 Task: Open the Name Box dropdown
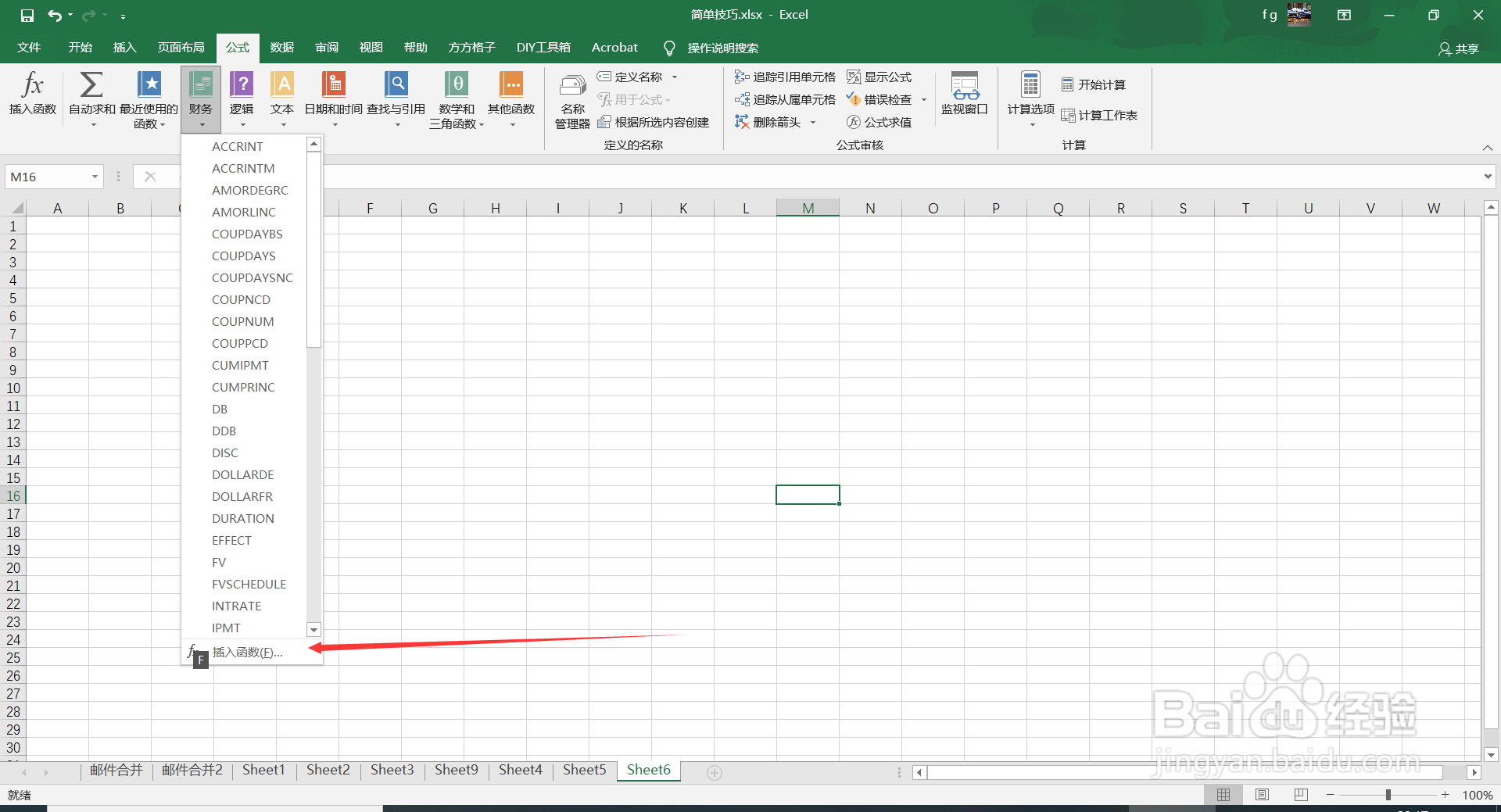point(95,177)
